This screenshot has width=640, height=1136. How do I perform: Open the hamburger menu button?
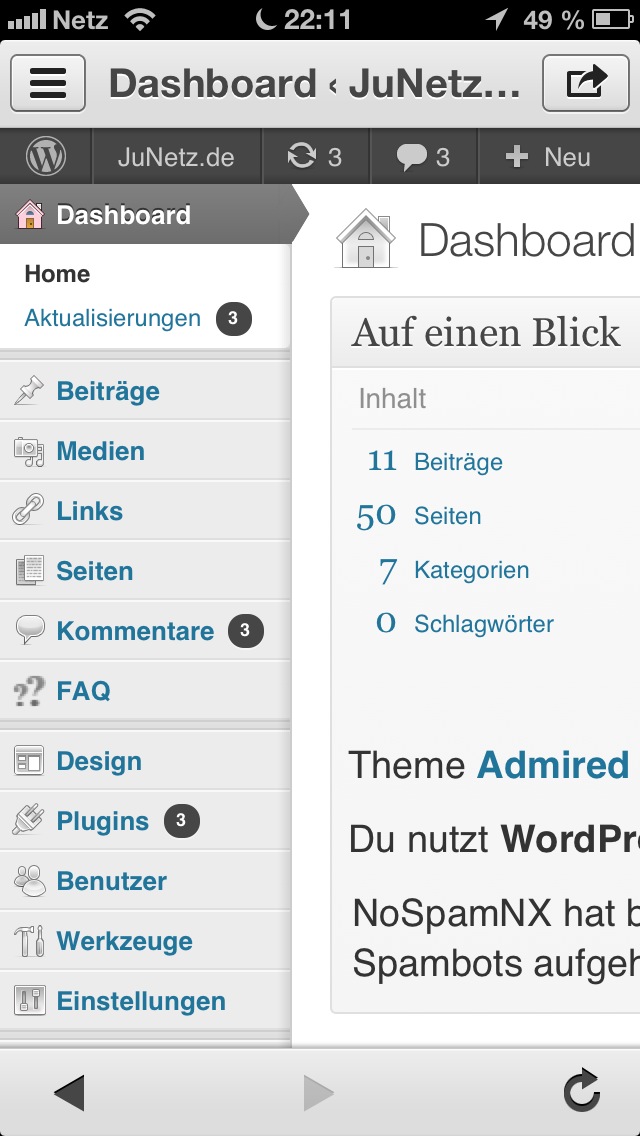48,83
